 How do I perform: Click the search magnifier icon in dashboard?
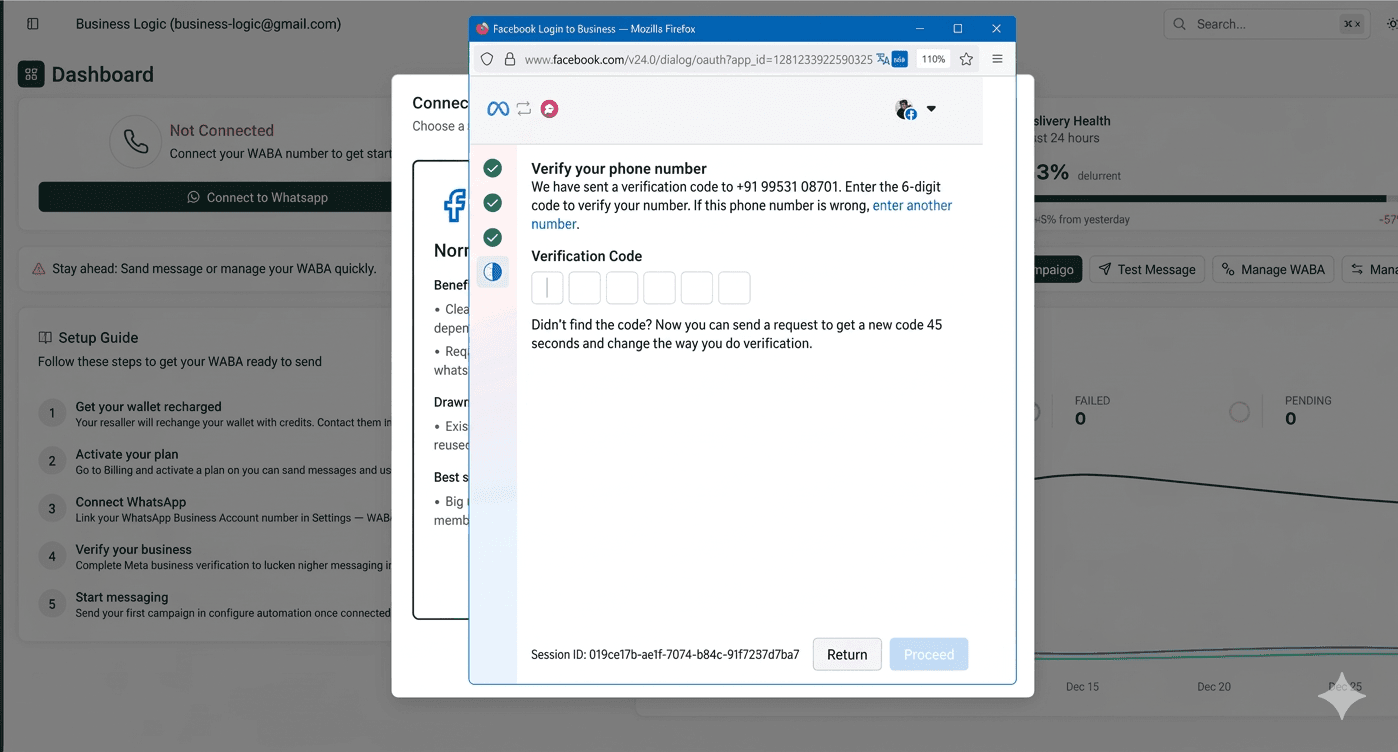click(x=1180, y=24)
